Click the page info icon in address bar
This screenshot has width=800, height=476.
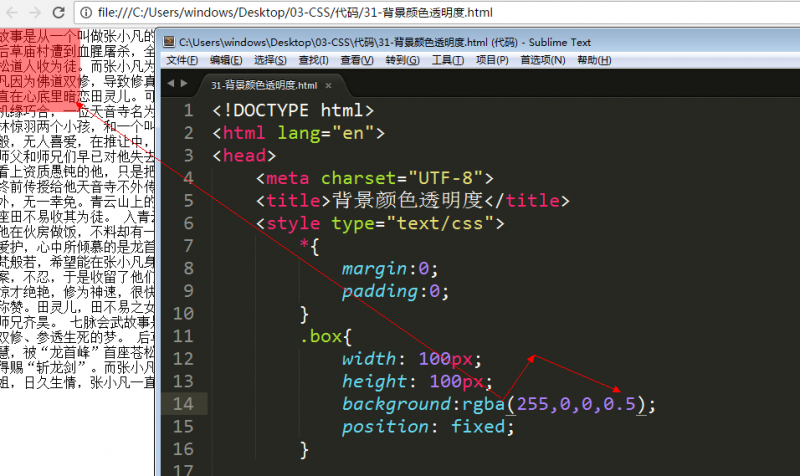(86, 13)
